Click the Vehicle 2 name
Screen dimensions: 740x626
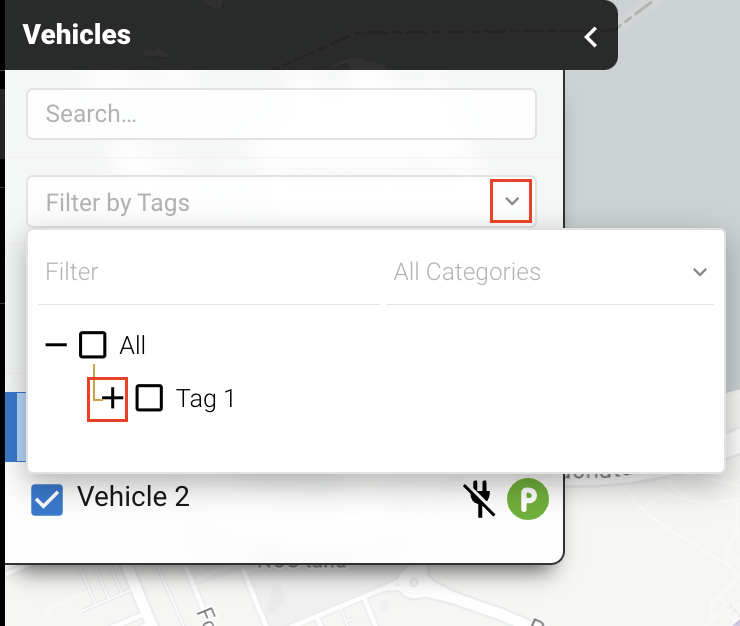pos(133,497)
